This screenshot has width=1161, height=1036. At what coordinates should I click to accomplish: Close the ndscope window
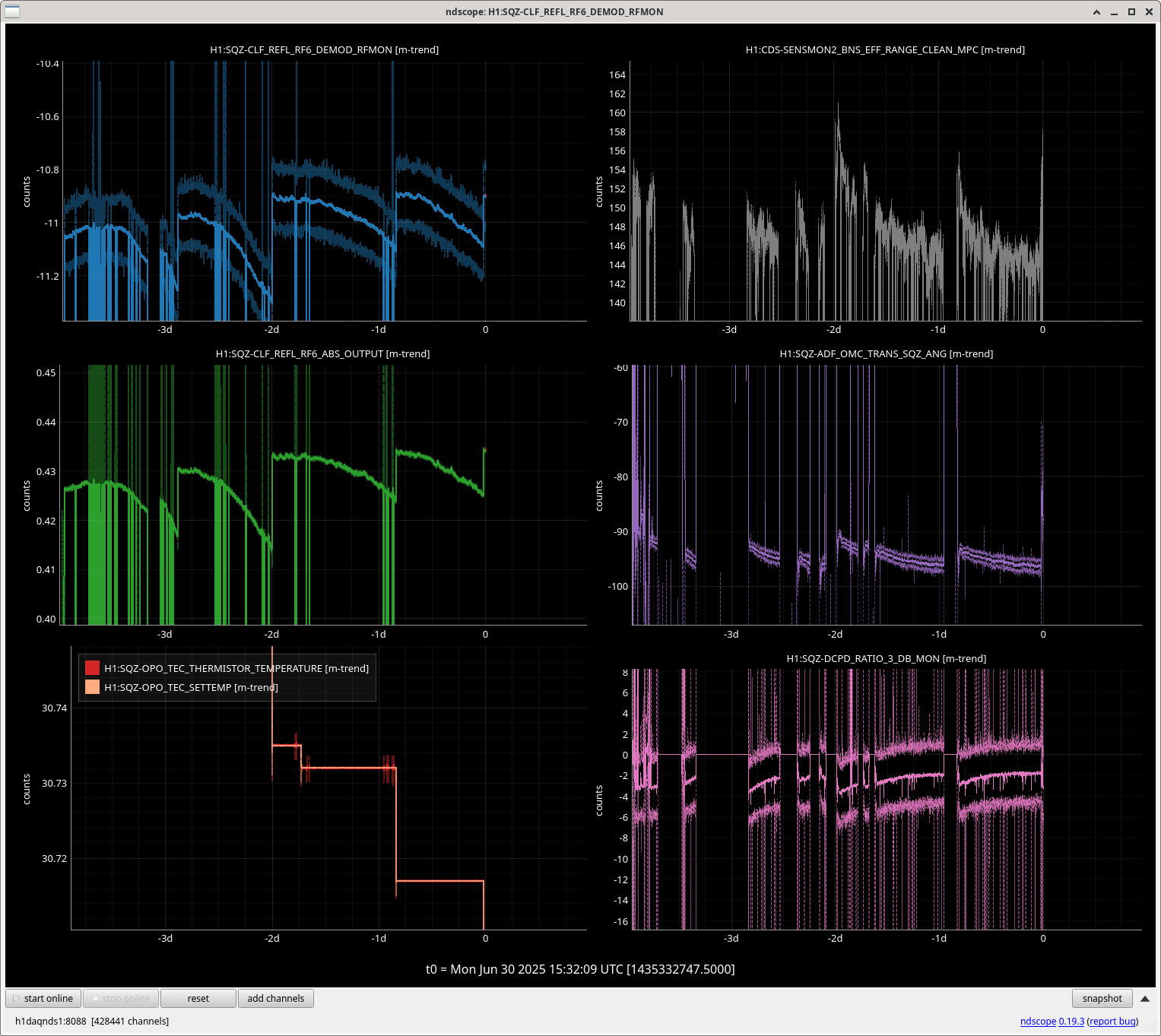(1148, 12)
